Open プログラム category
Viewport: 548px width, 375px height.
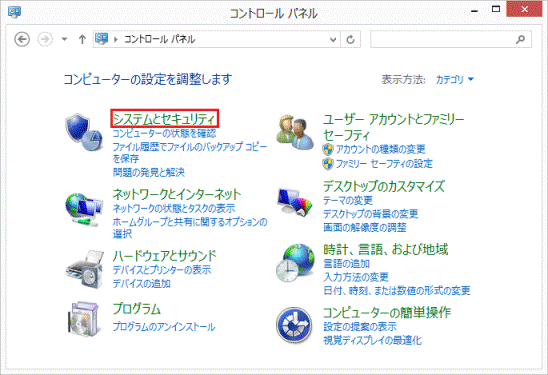[137, 309]
